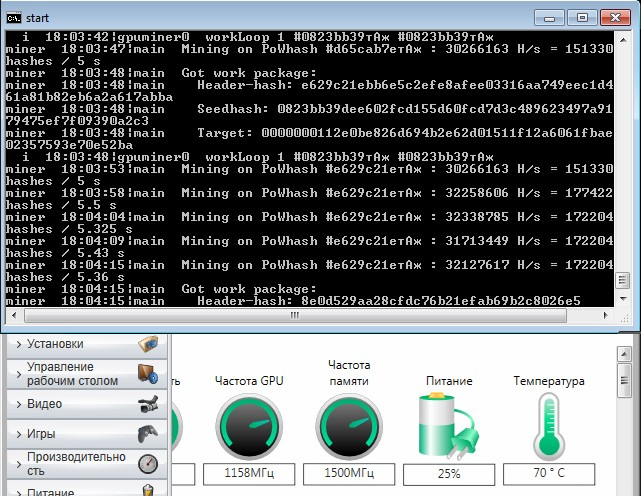
Task: Click the gamepad icon beside Игры
Action: tap(147, 434)
